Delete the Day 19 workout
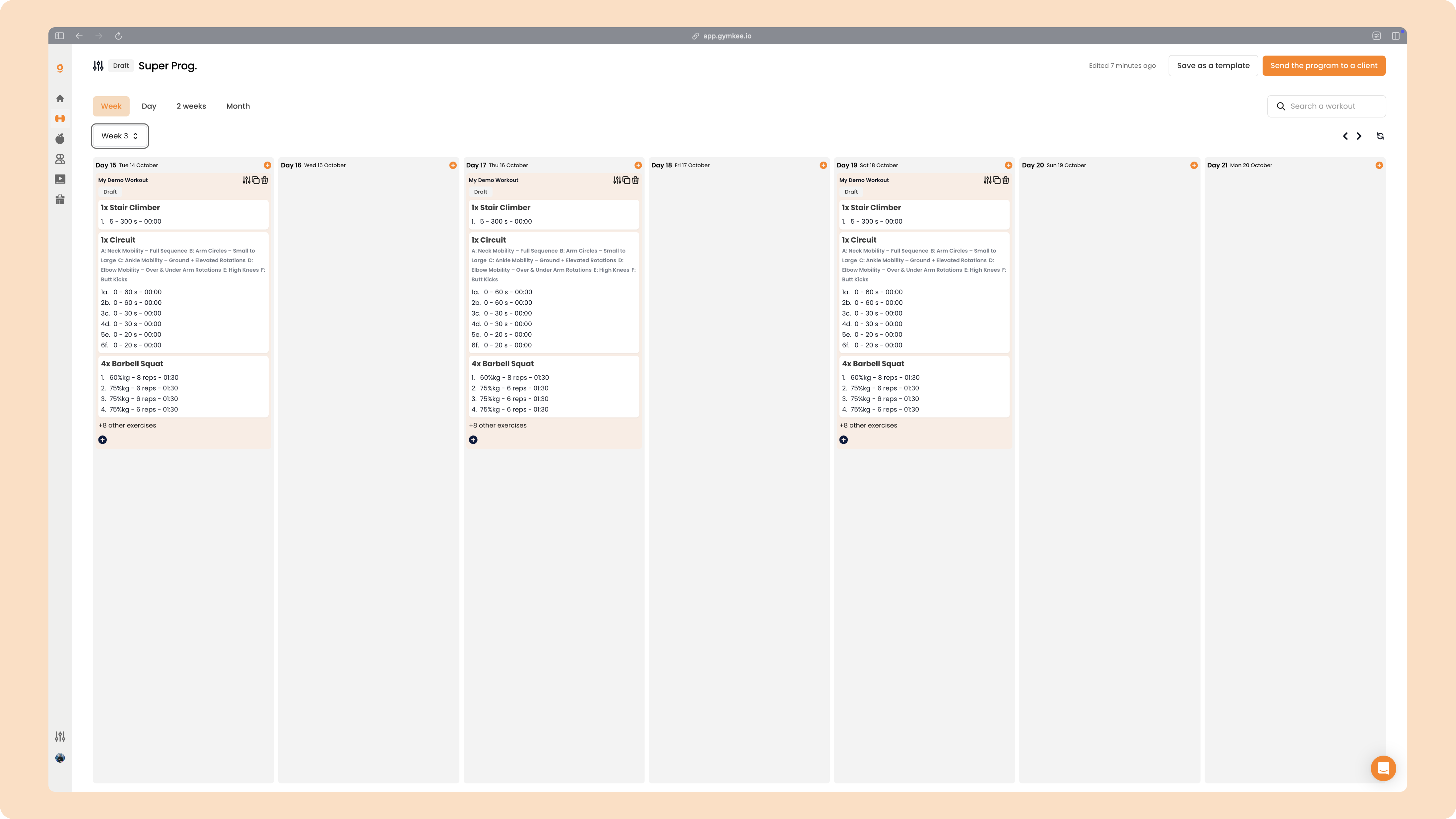This screenshot has height=819, width=1456. click(1006, 181)
